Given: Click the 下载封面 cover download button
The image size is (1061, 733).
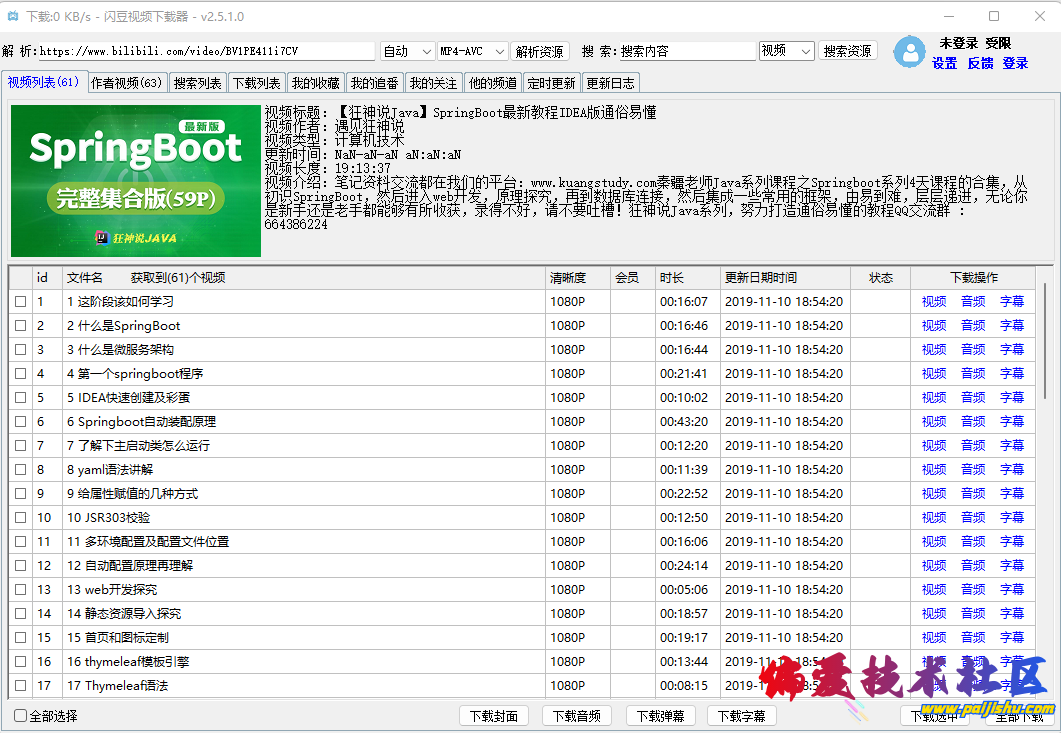Looking at the screenshot, I should coord(494,716).
